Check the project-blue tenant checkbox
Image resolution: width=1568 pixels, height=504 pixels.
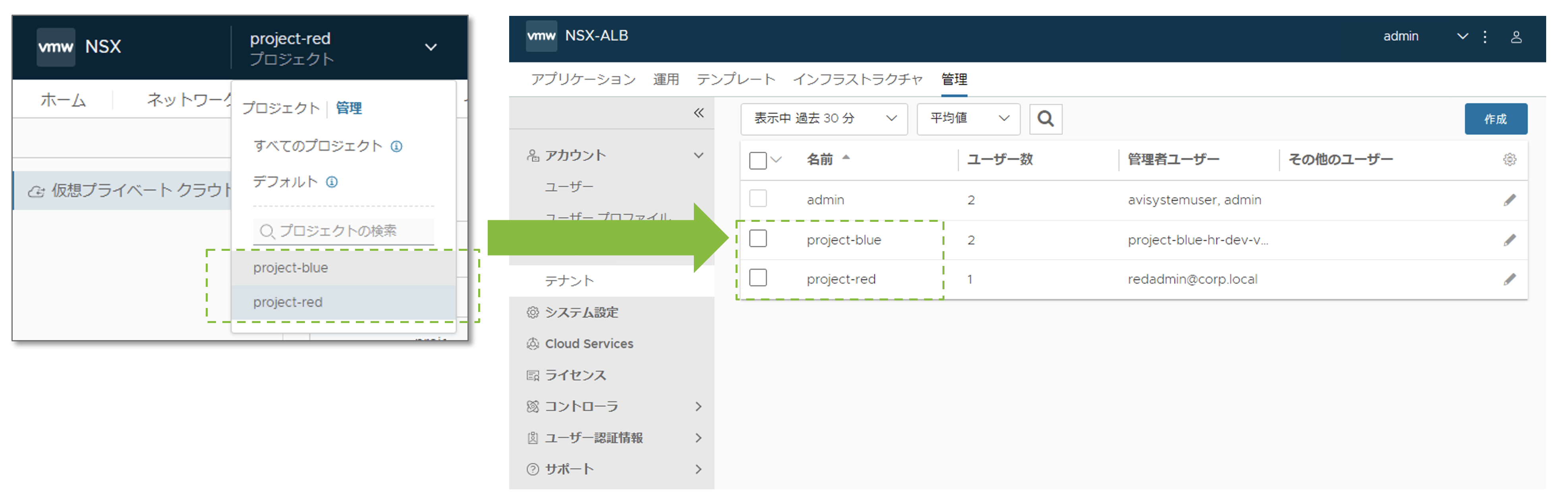tap(757, 239)
